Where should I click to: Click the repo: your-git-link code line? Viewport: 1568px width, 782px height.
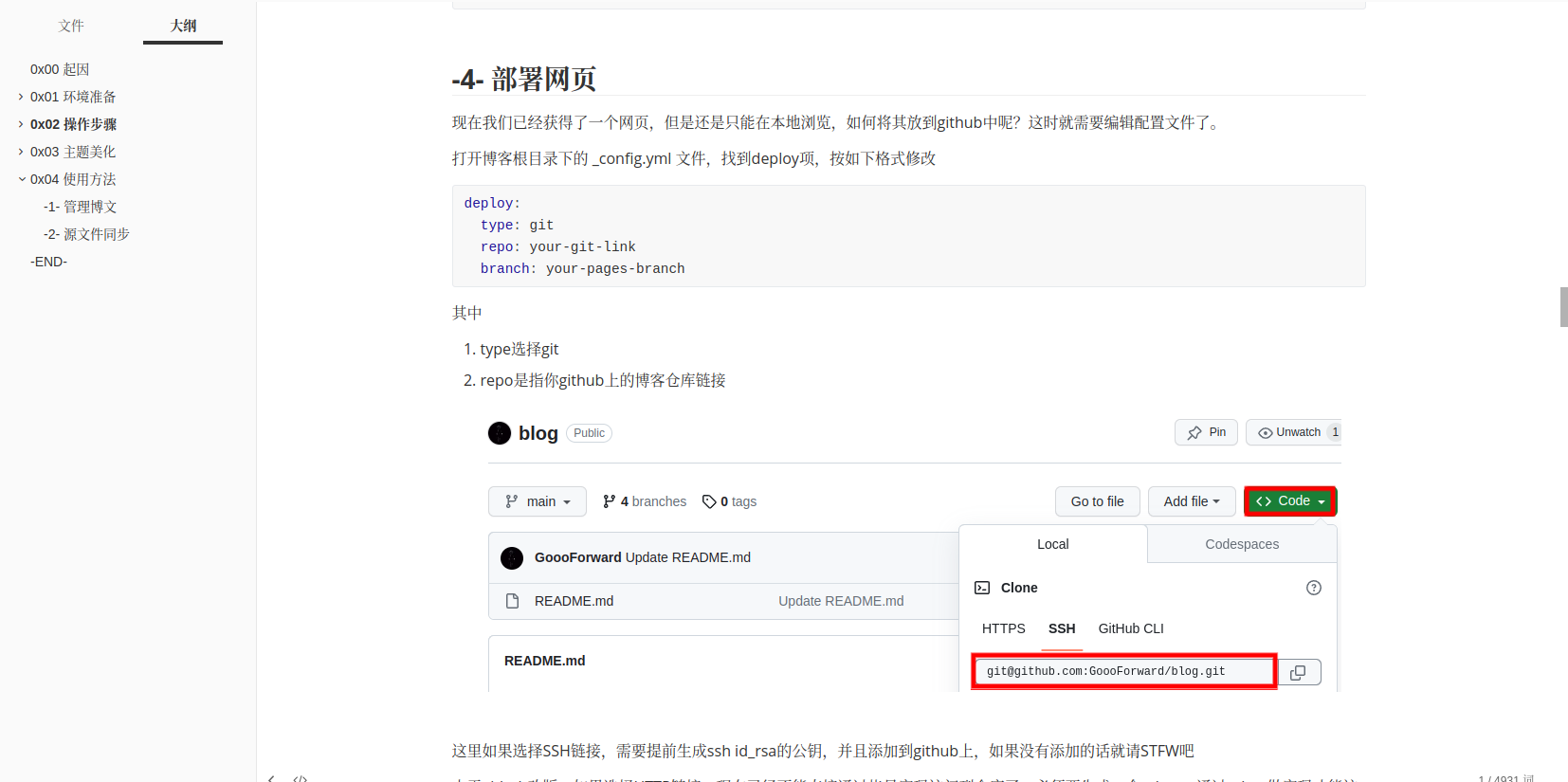point(557,246)
